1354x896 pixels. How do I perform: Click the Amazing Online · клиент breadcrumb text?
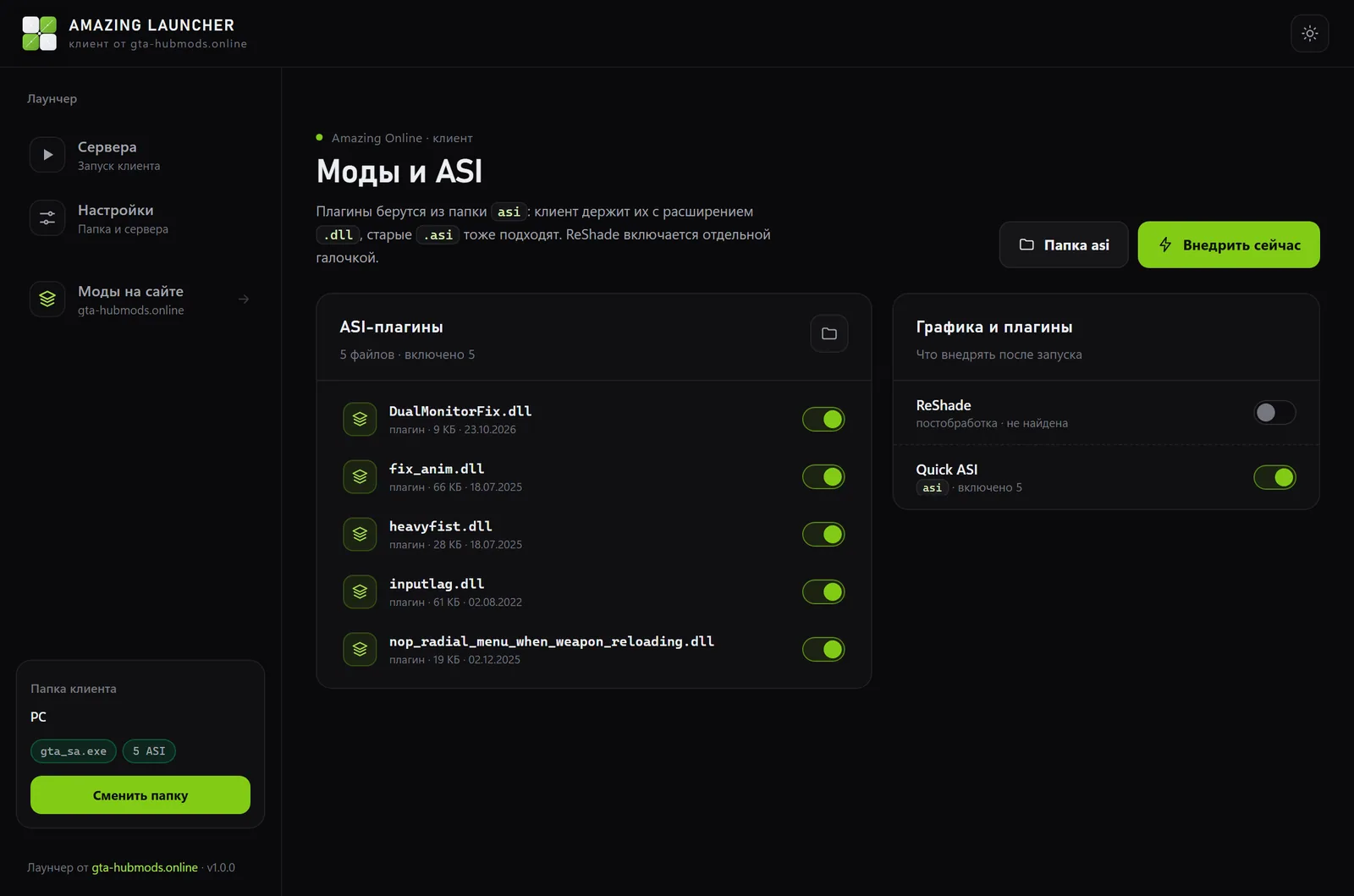(402, 138)
